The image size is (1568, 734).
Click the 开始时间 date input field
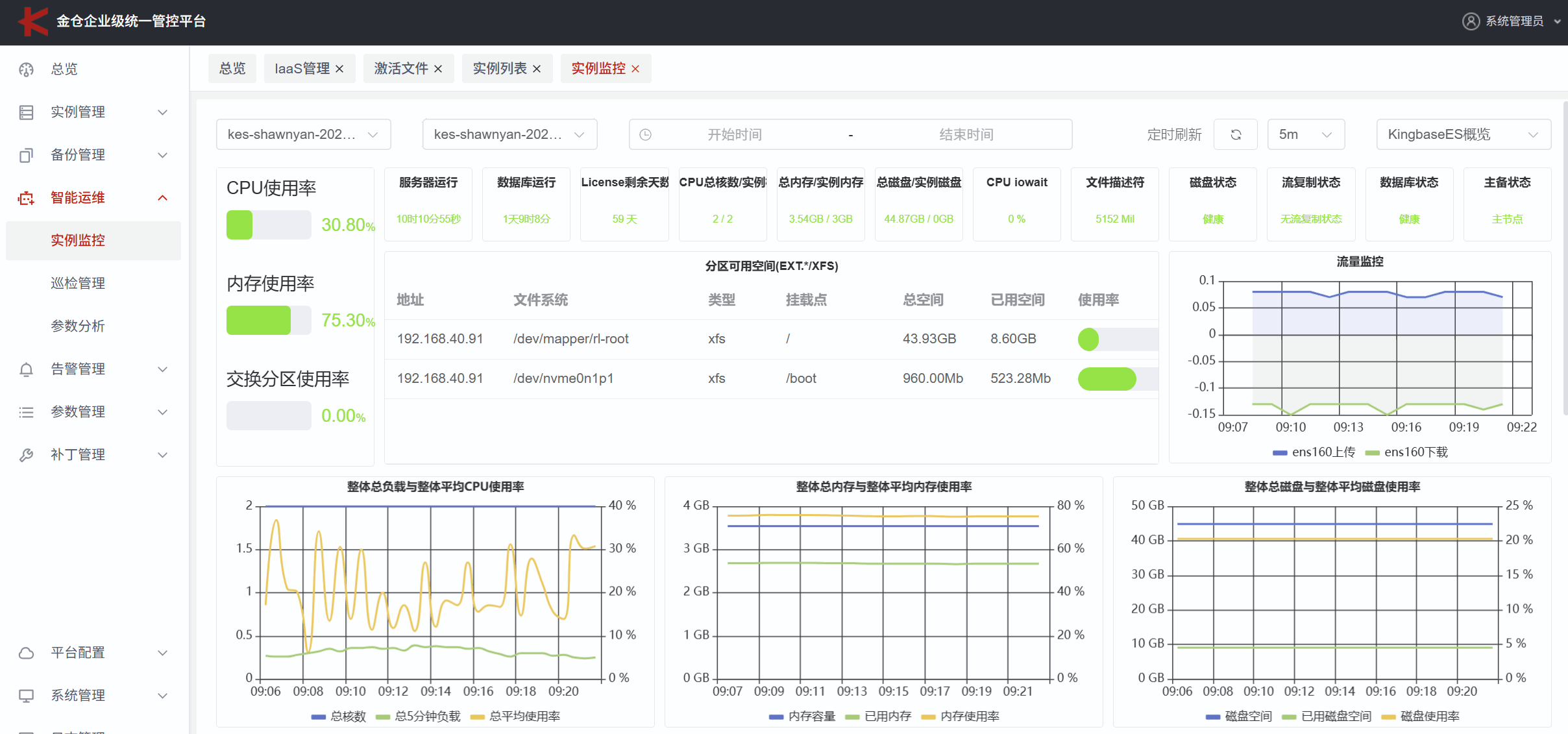pyautogui.click(x=734, y=134)
